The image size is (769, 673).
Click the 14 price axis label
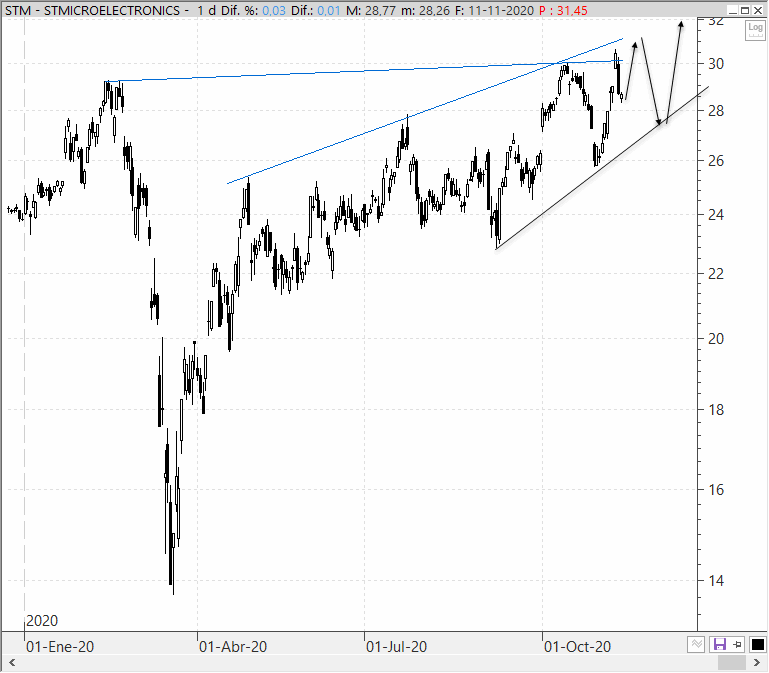point(716,581)
